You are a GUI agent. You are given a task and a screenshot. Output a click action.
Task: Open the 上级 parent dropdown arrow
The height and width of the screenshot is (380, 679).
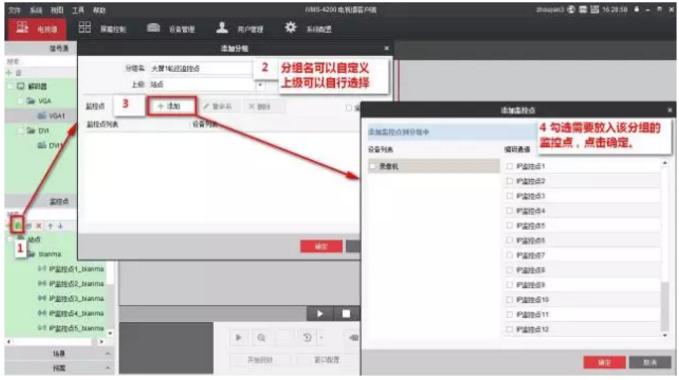point(260,85)
